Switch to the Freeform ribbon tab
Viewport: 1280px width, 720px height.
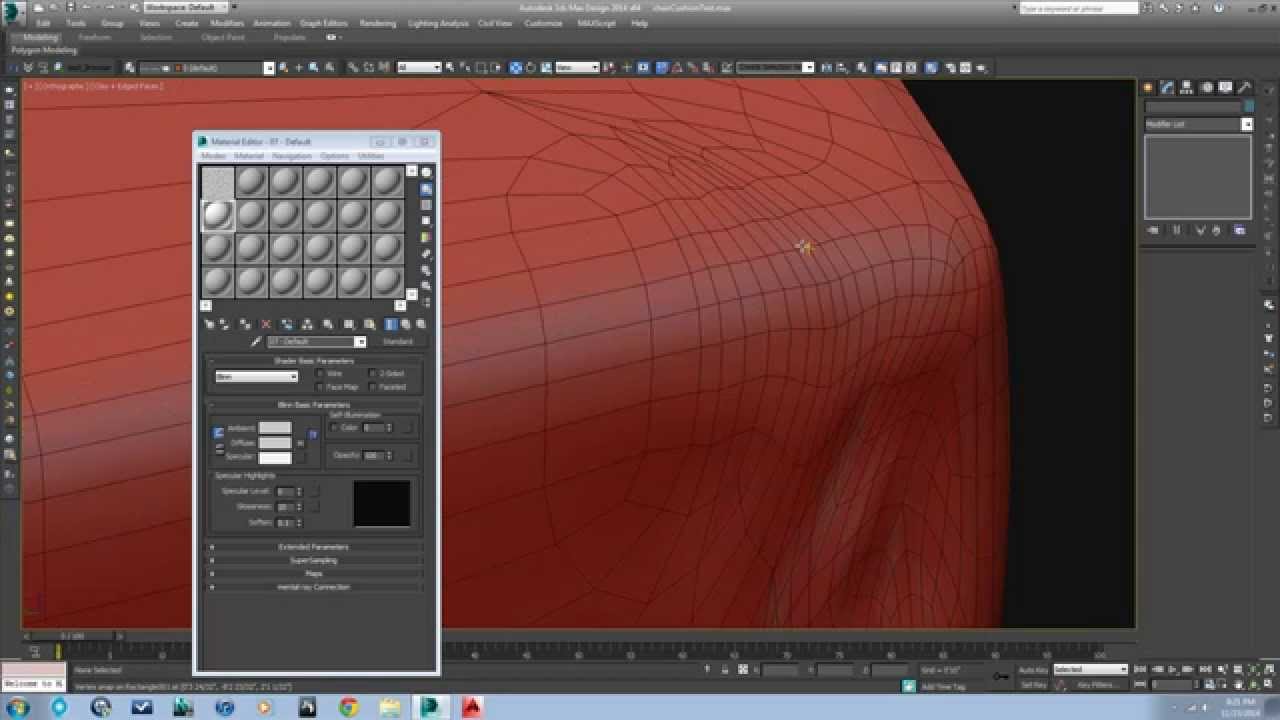(95, 37)
